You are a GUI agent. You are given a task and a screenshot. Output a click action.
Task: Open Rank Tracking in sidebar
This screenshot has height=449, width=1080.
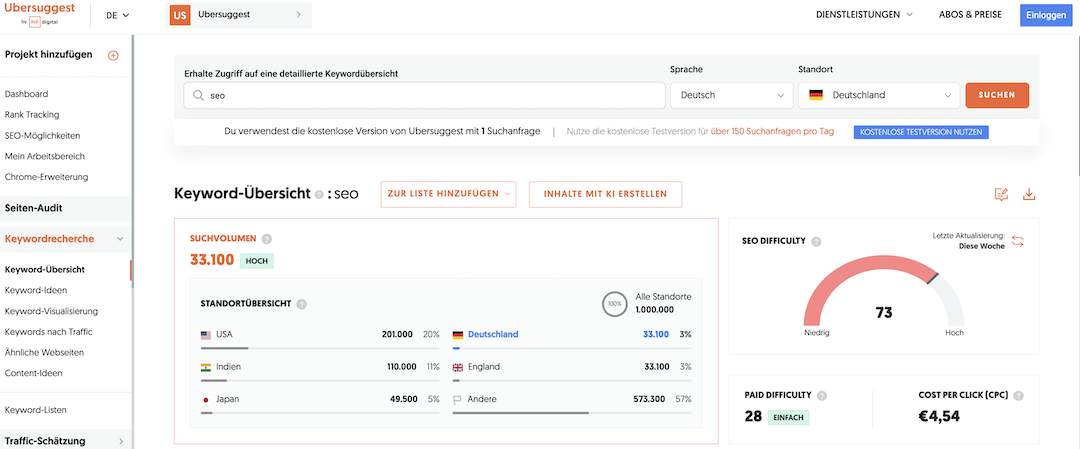click(32, 114)
